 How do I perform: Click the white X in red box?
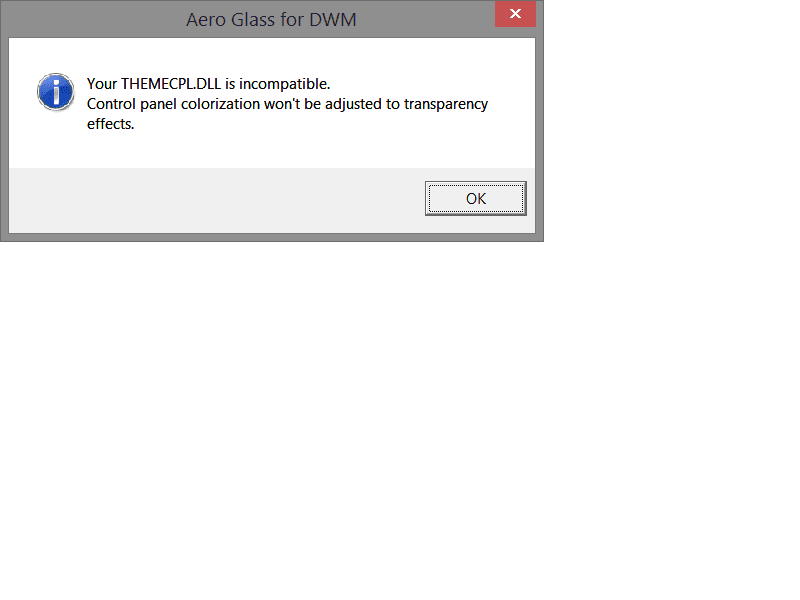[515, 14]
